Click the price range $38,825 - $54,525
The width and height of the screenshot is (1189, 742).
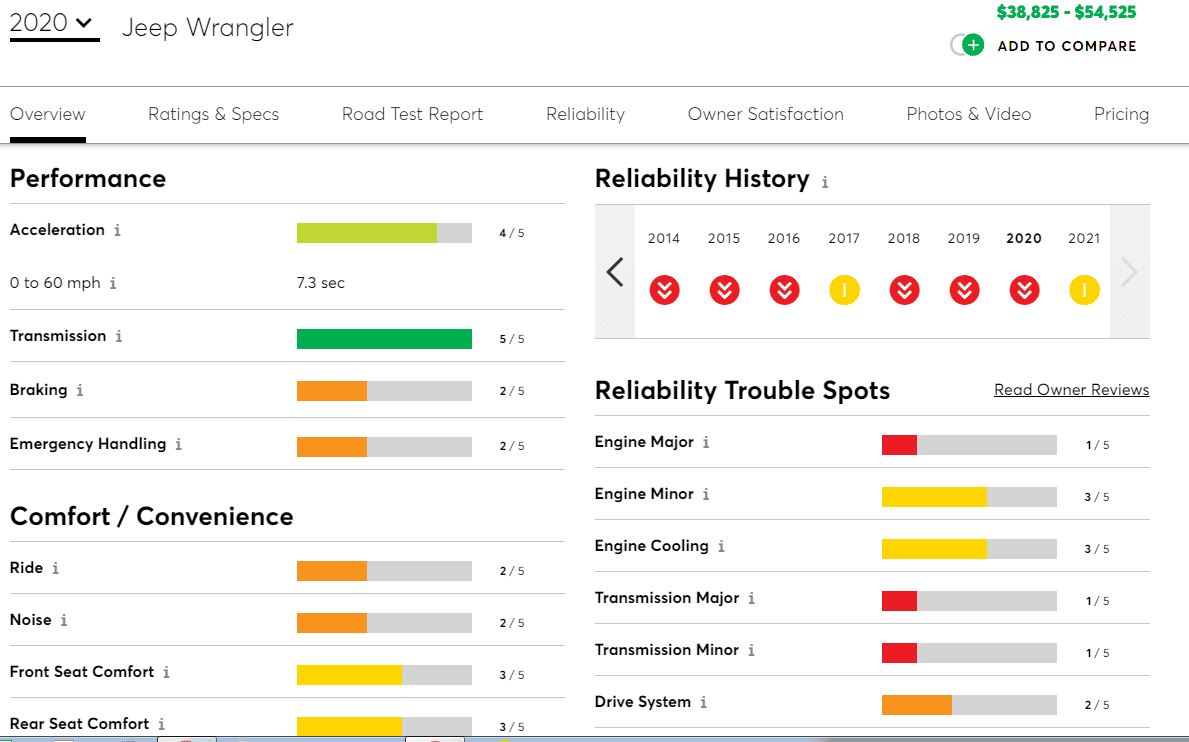point(1066,12)
